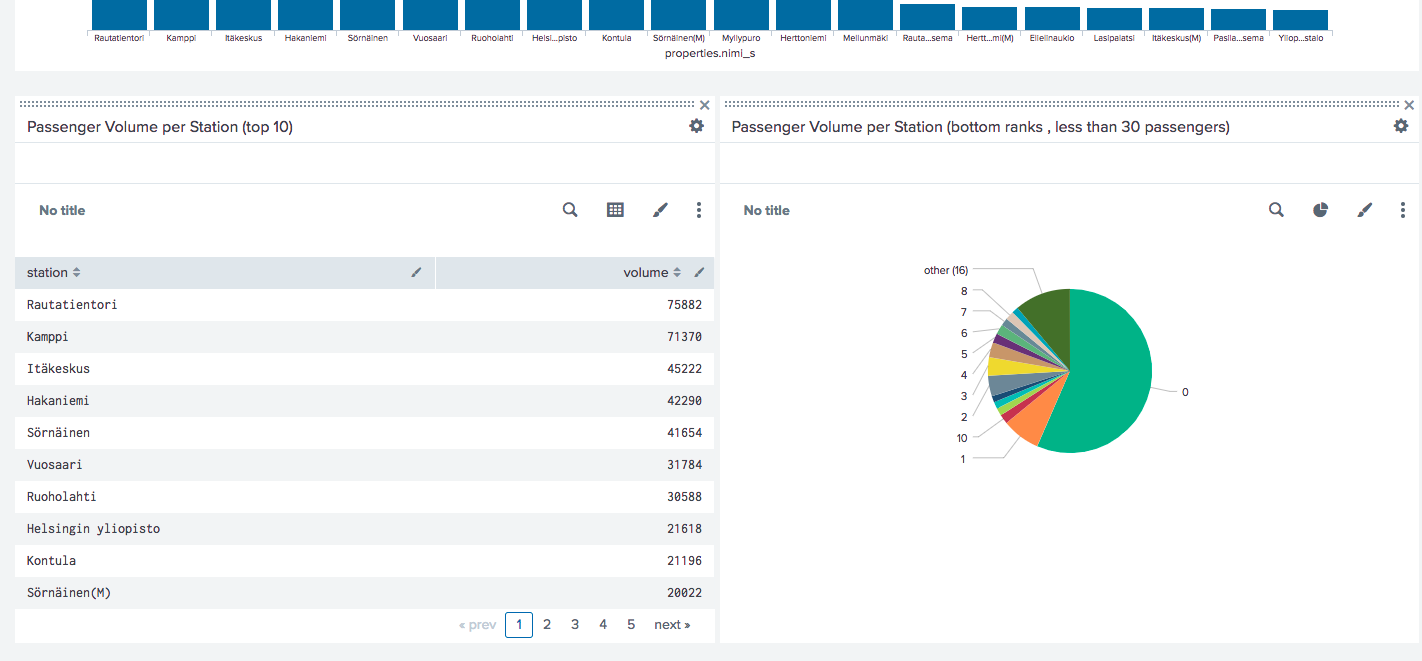Click the edit pencil on the volume column

[699, 272]
